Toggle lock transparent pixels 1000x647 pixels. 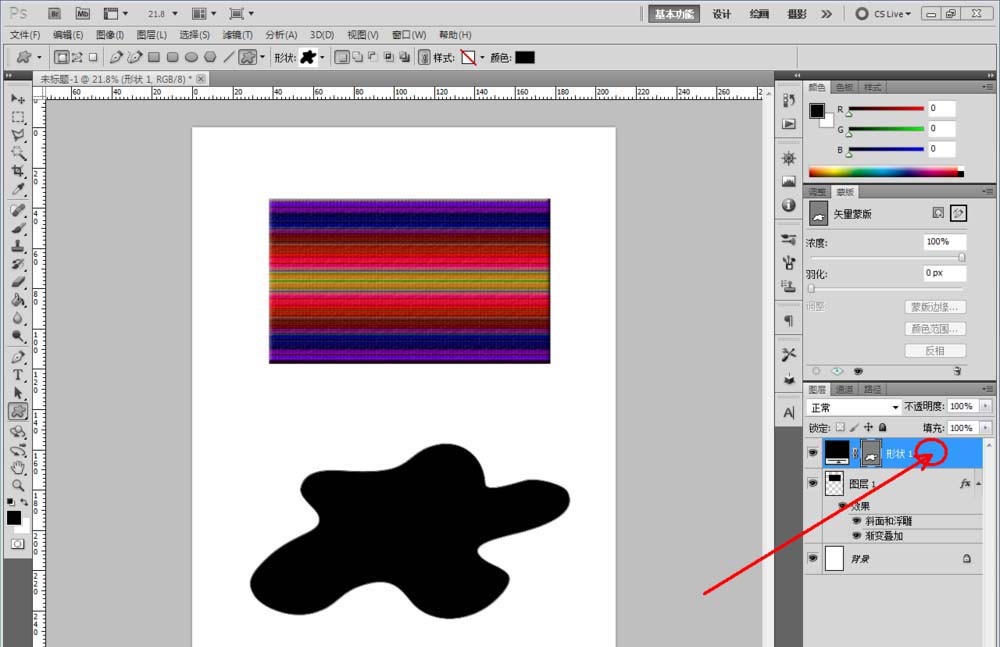(x=841, y=428)
